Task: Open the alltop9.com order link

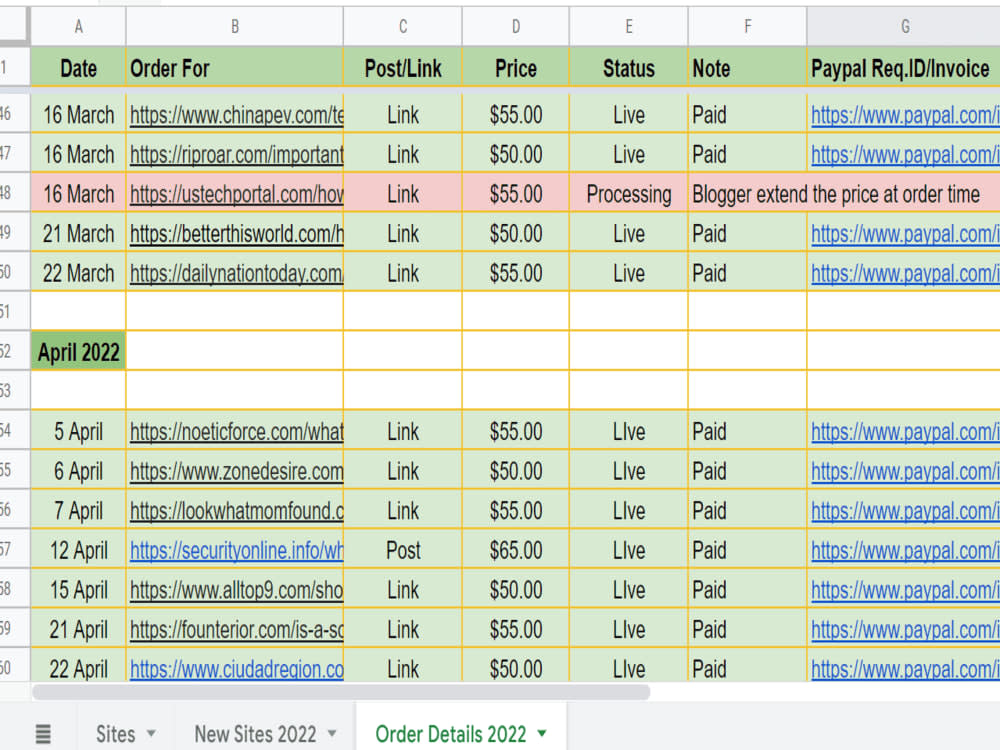Action: tap(237, 590)
